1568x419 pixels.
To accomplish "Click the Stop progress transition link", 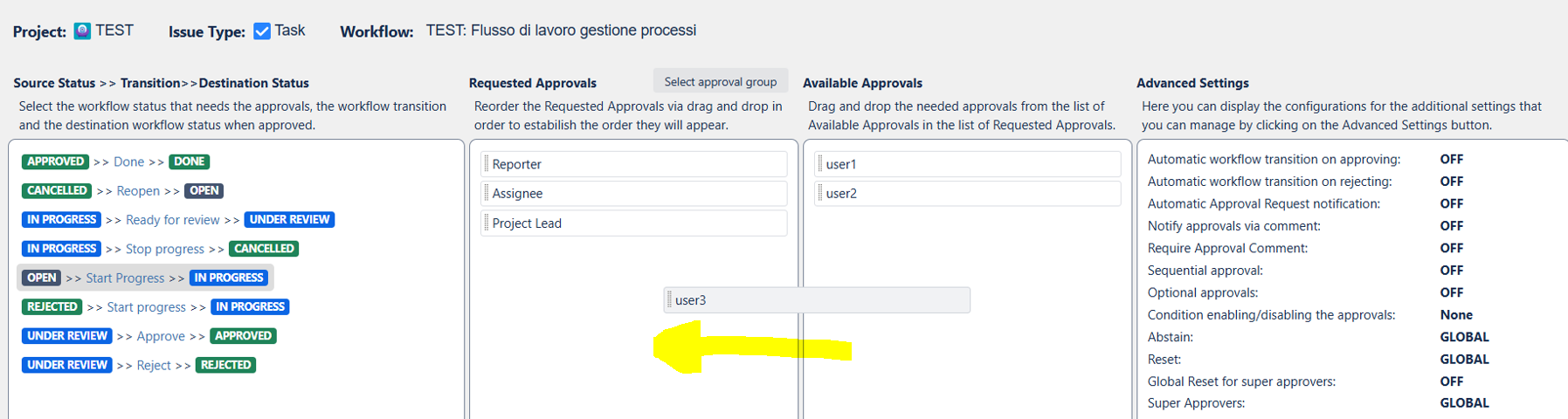I will (x=164, y=249).
